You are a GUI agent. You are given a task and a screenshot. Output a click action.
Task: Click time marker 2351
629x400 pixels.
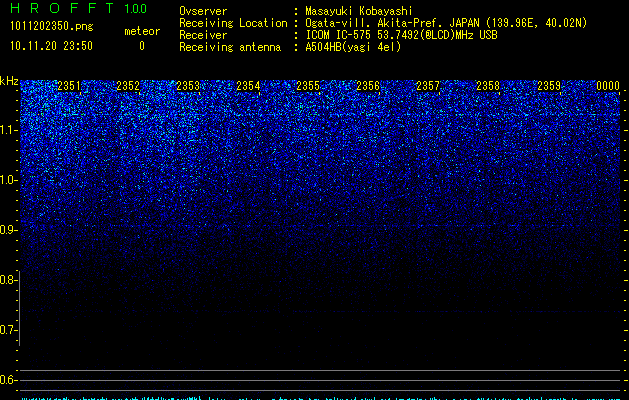(x=69, y=86)
